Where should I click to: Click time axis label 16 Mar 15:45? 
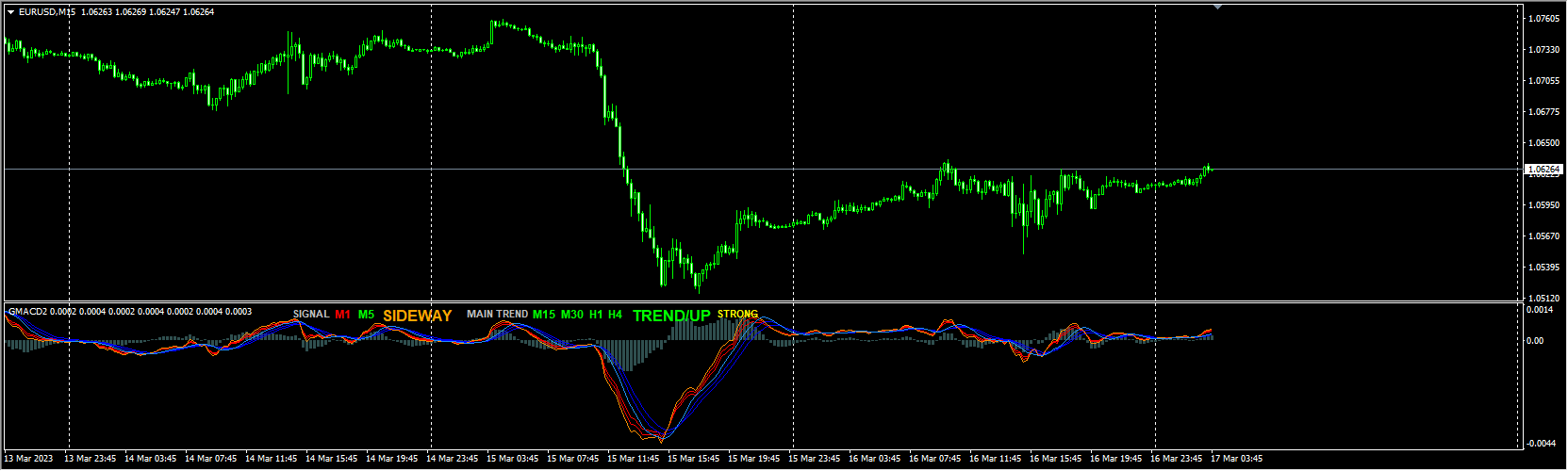point(1056,460)
